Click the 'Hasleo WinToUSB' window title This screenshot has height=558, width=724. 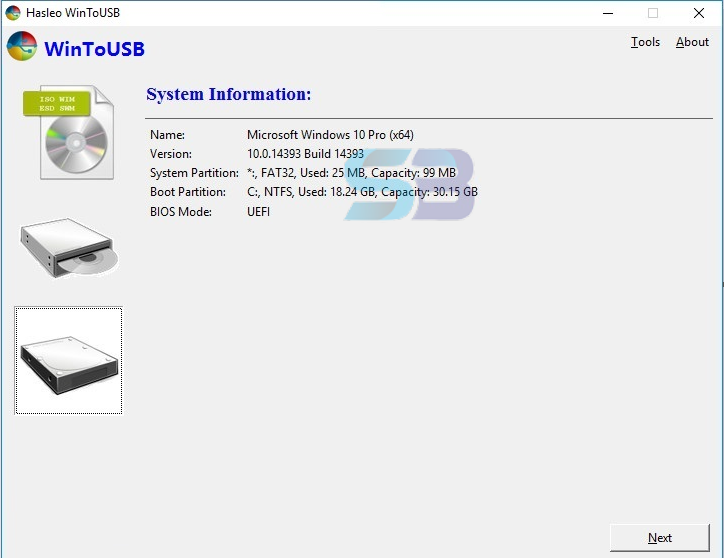pos(73,13)
